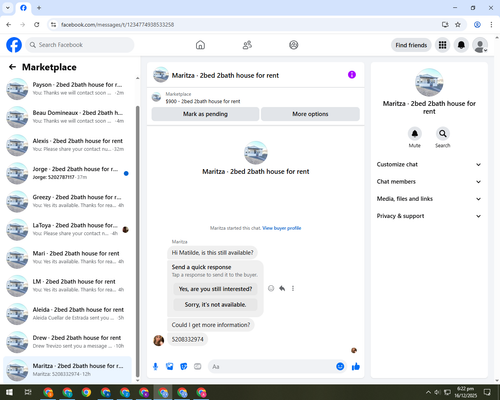
Task: Click the Search Facebook field
Action: coord(80,45)
